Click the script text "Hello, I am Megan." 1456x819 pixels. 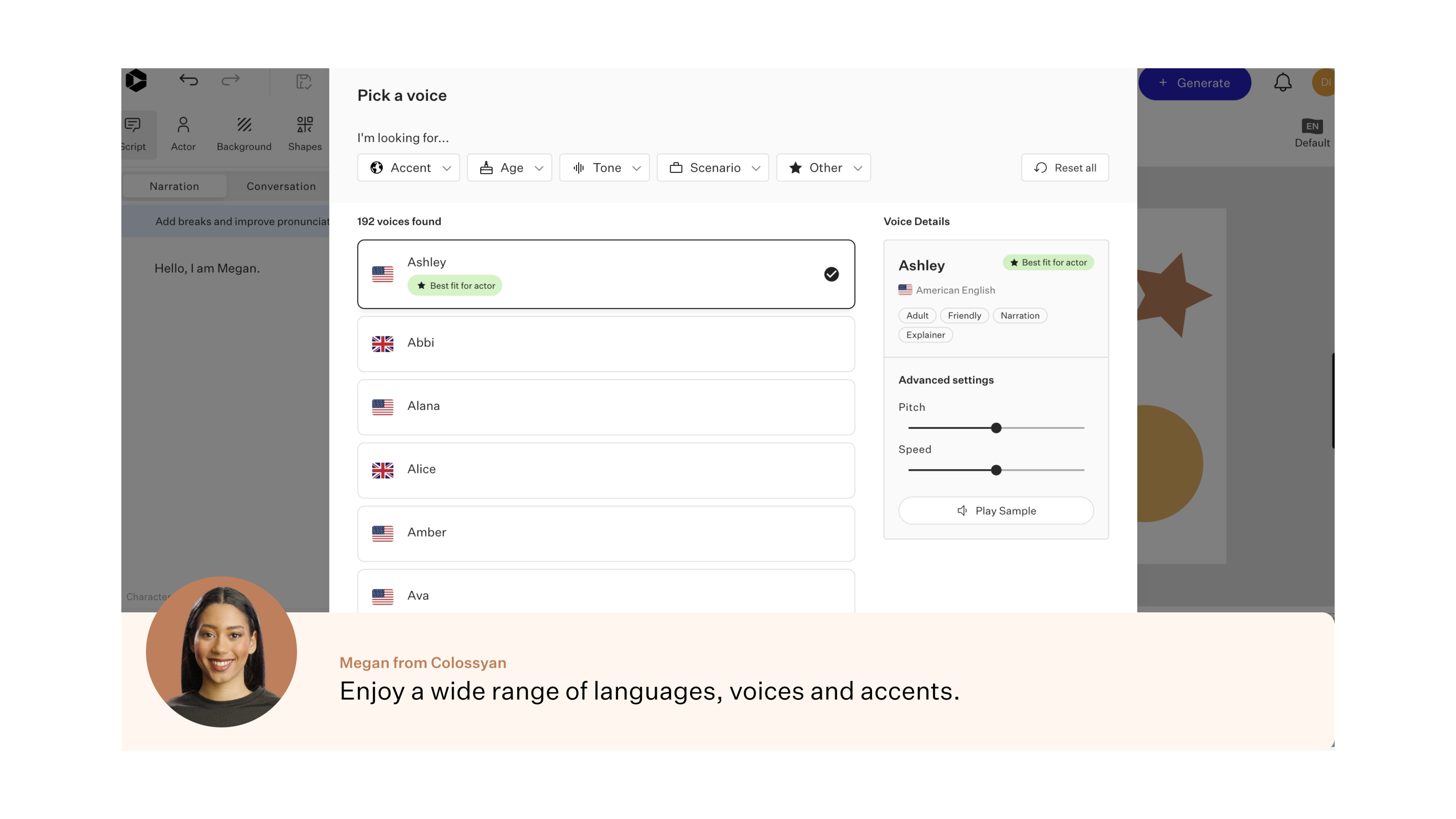(207, 268)
